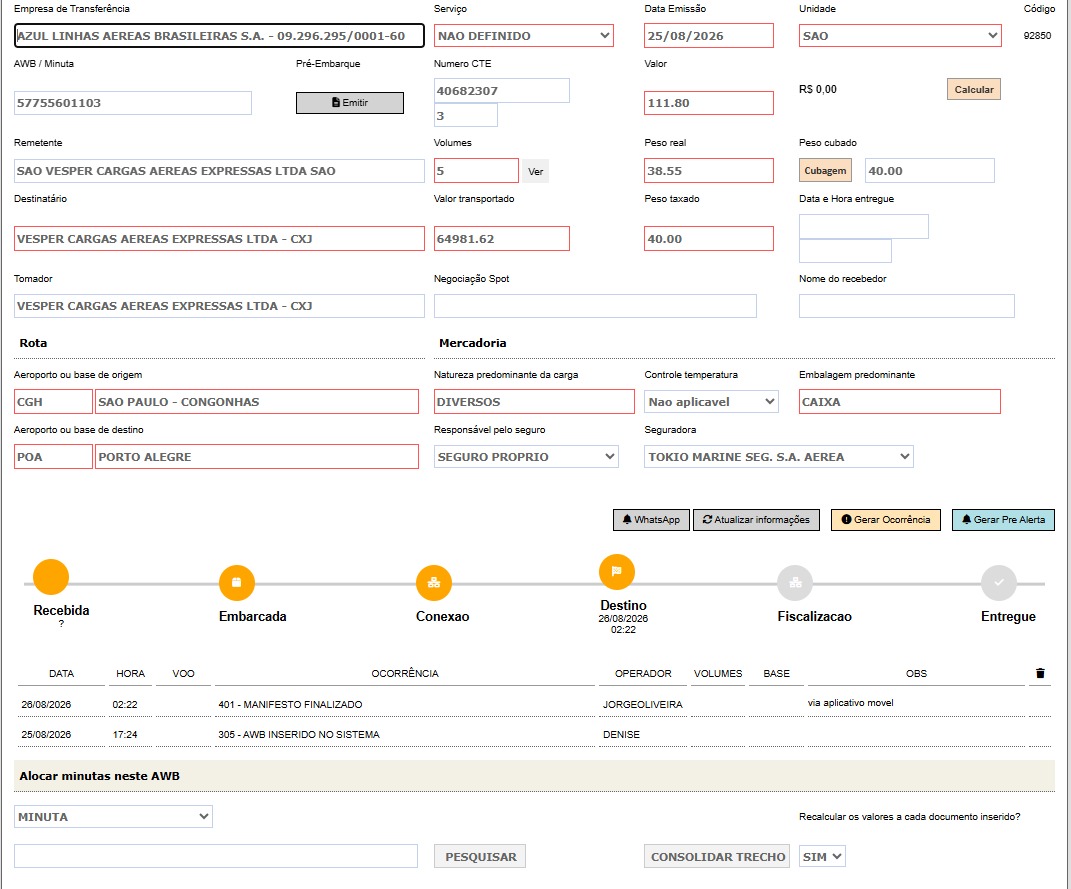The width and height of the screenshot is (1071, 889).
Task: Click the Volumes field showing 5
Action: click(x=476, y=171)
